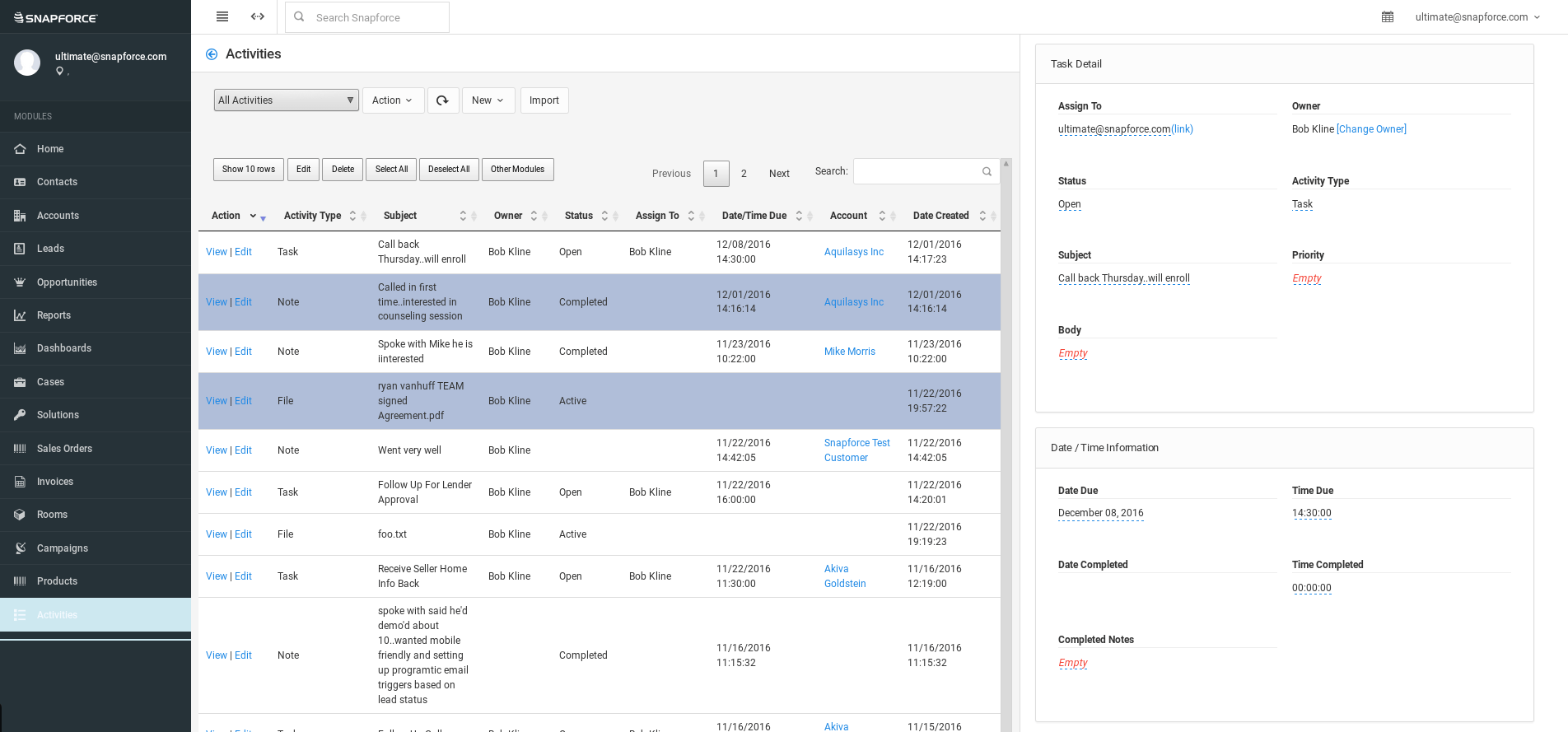The width and height of the screenshot is (1568, 732).
Task: Click Next pagination link
Action: (x=779, y=174)
